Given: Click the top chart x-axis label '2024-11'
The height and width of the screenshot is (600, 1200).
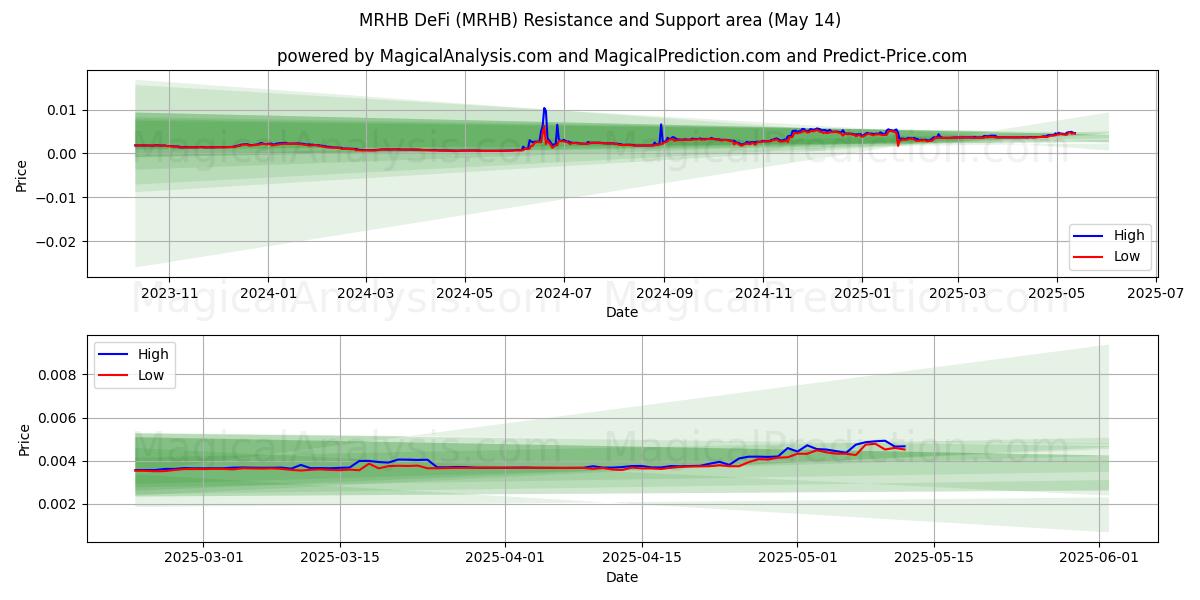Looking at the screenshot, I should (x=763, y=294).
